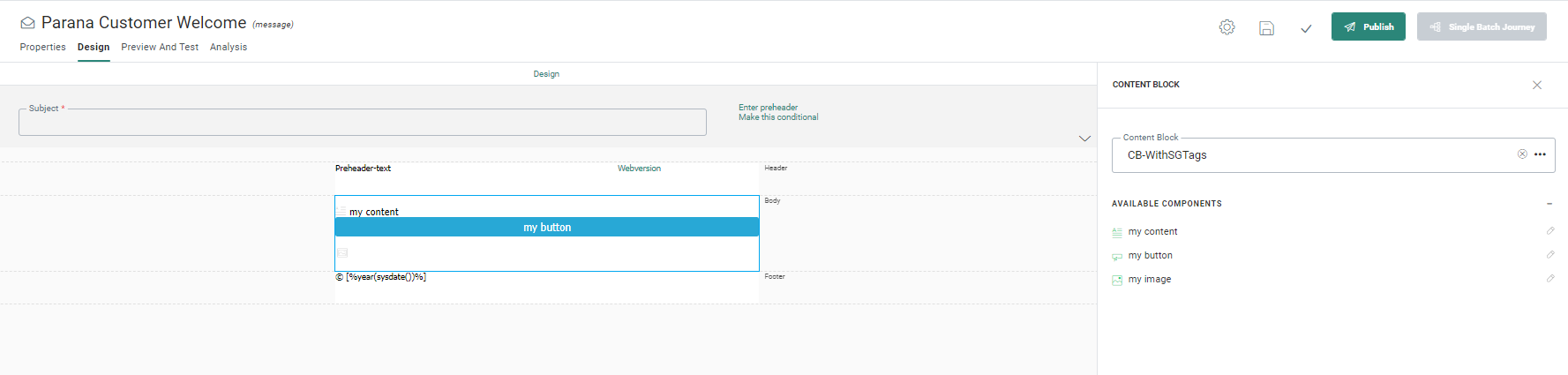This screenshot has width=1568, height=375.
Task: Click 'Make this conditional' link
Action: [778, 117]
